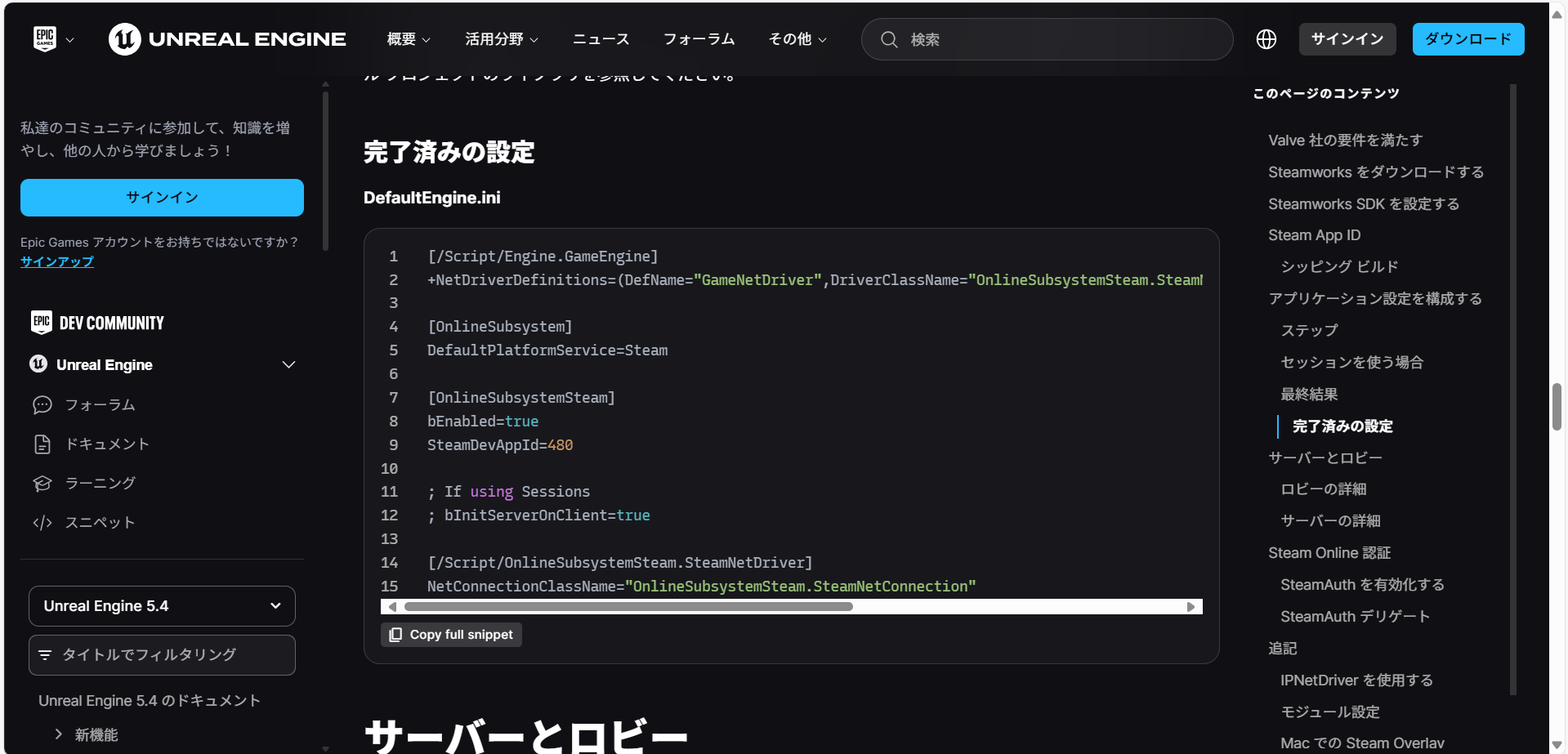Click the search magnifier icon
The width and height of the screenshot is (1568, 754).
(x=889, y=39)
